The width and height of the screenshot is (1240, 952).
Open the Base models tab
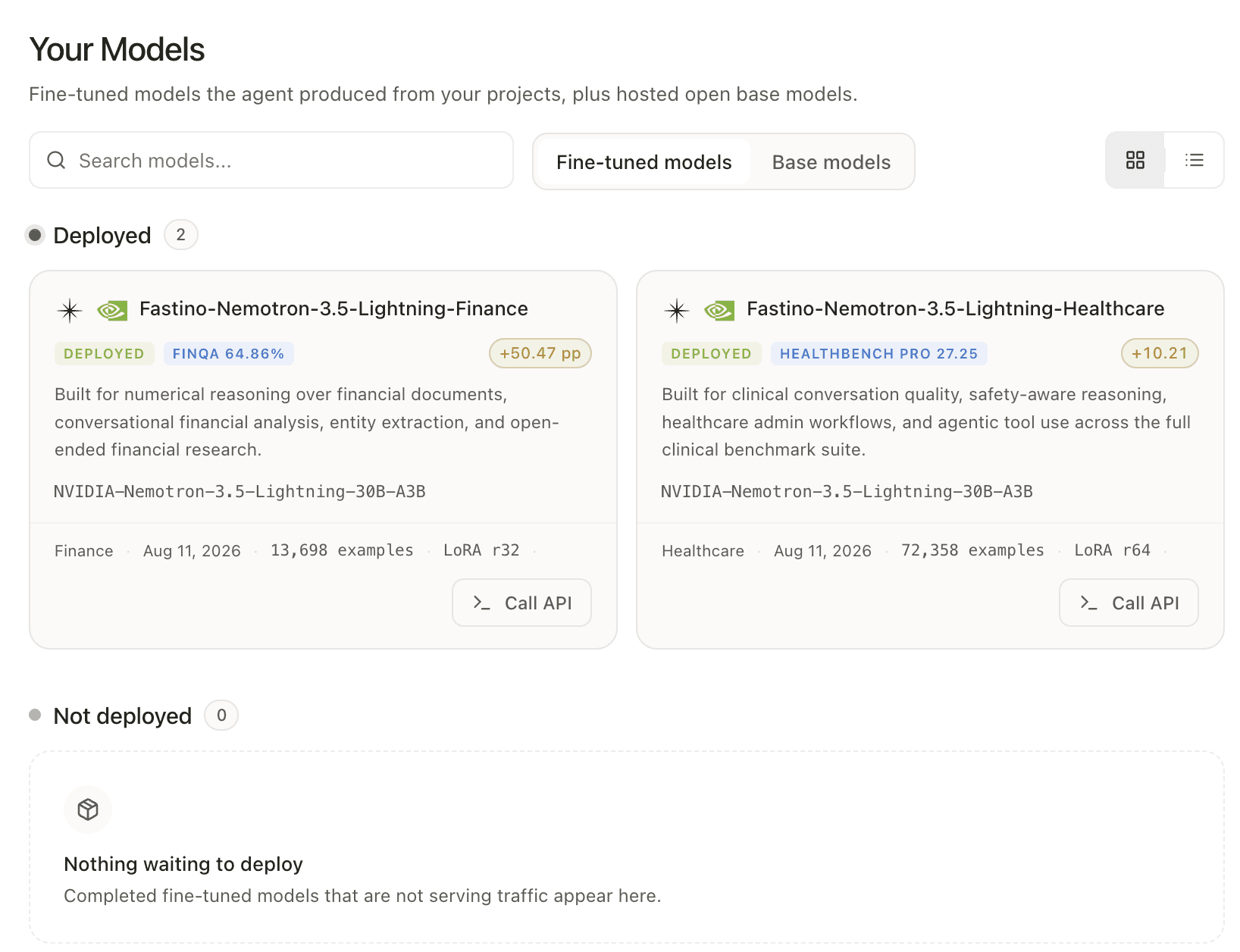coord(831,162)
